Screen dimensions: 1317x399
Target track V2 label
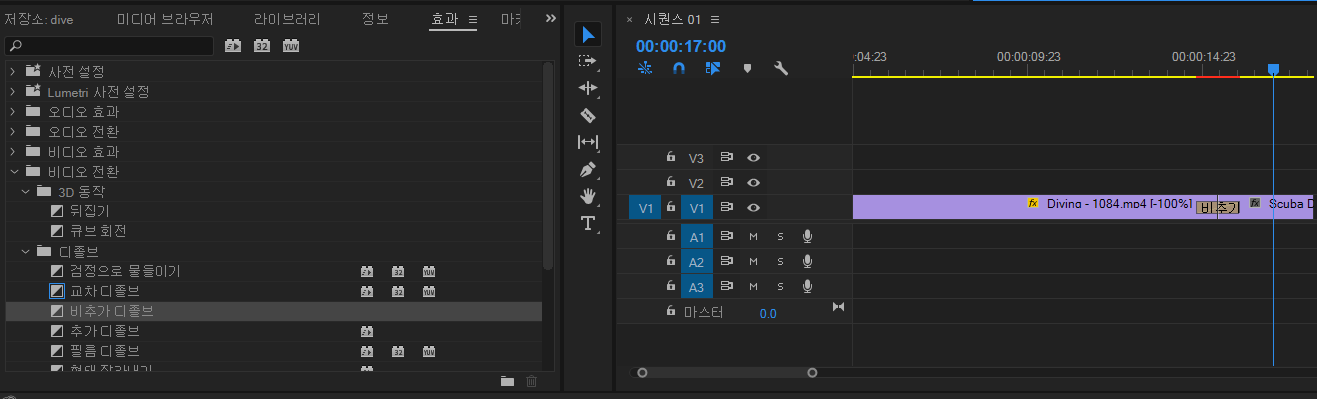(x=697, y=183)
